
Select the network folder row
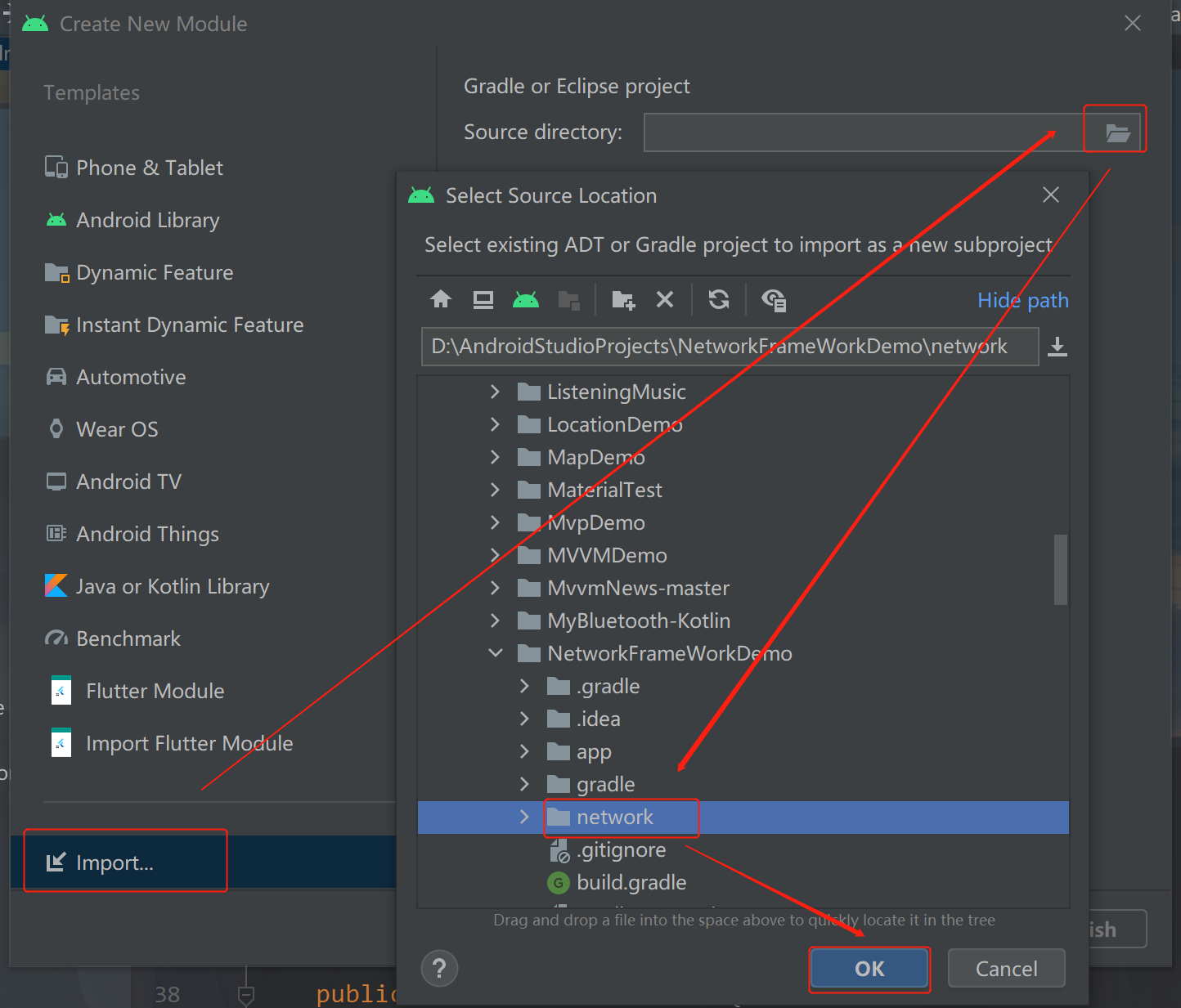pyautogui.click(x=743, y=818)
